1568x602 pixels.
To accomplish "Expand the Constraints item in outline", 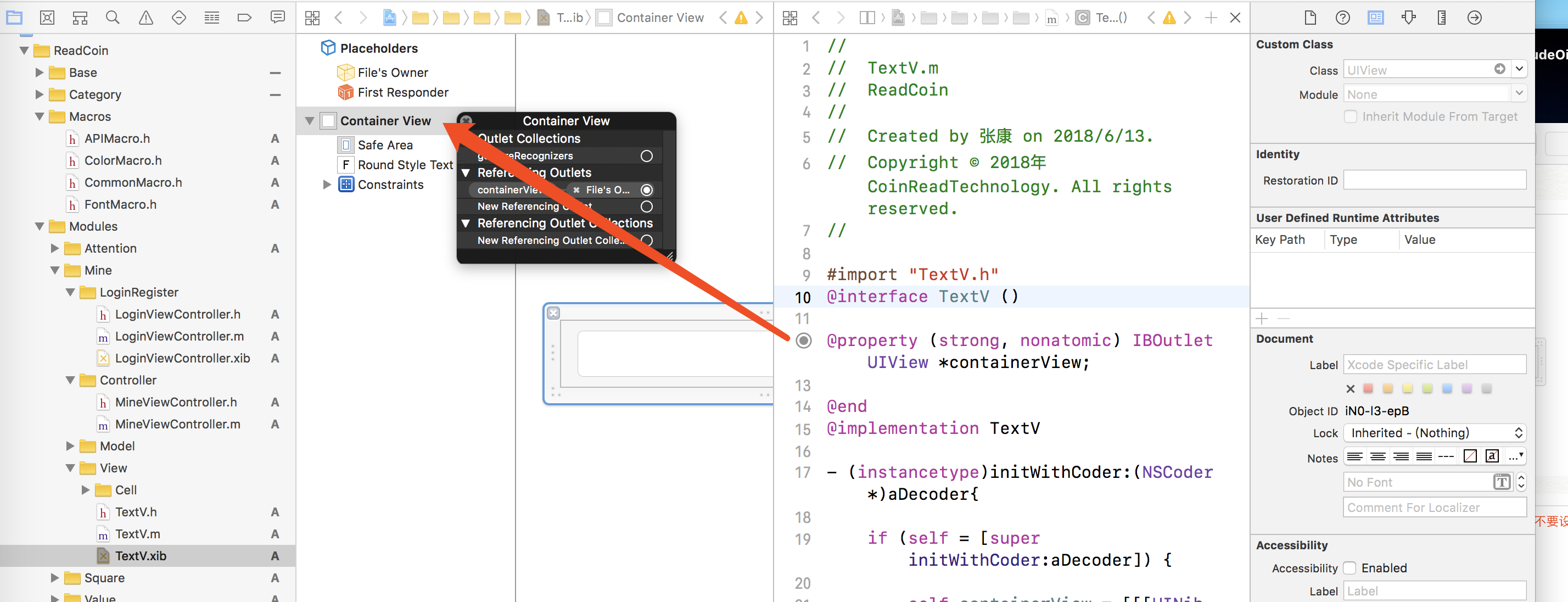I will (327, 185).
